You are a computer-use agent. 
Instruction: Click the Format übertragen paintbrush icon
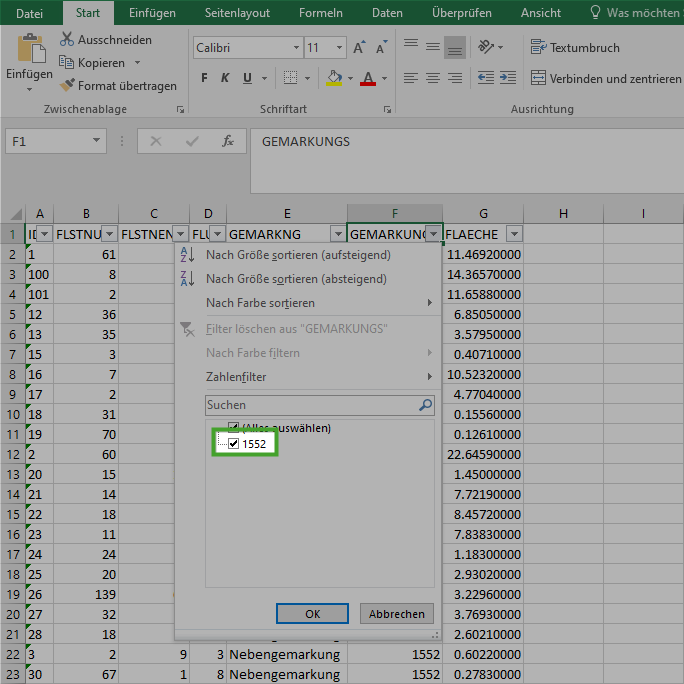pos(67,86)
